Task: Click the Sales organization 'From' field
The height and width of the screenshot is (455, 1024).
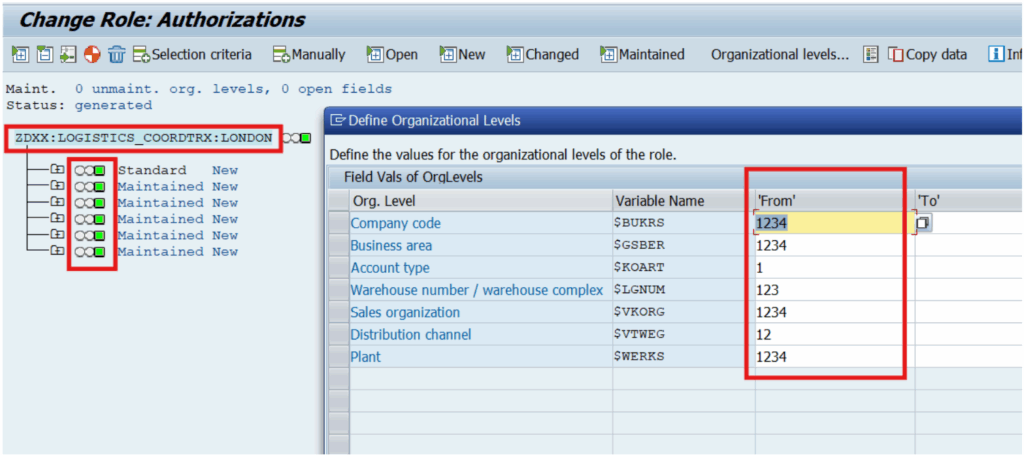Action: click(x=830, y=312)
